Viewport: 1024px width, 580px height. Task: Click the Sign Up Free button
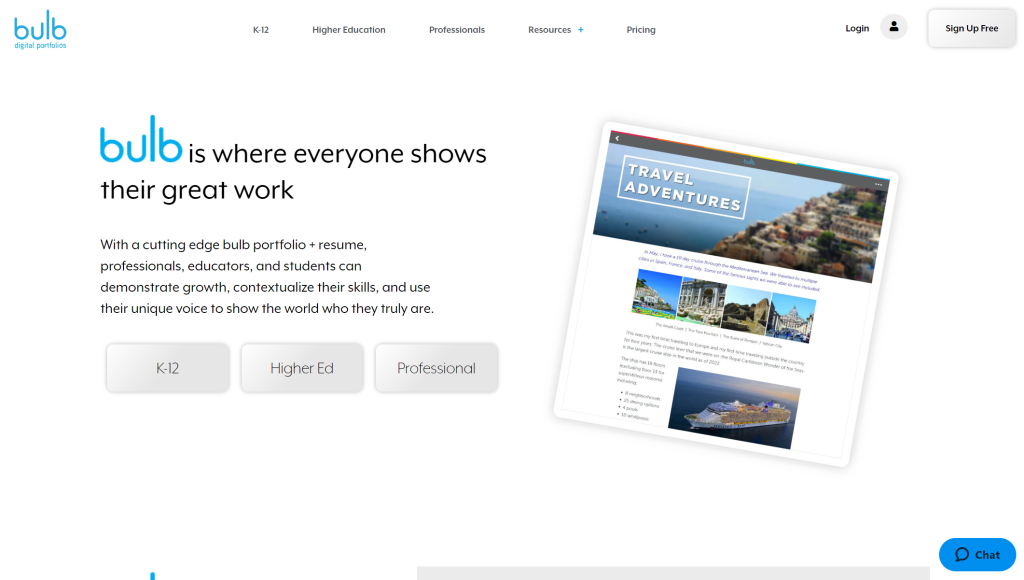coord(972,28)
